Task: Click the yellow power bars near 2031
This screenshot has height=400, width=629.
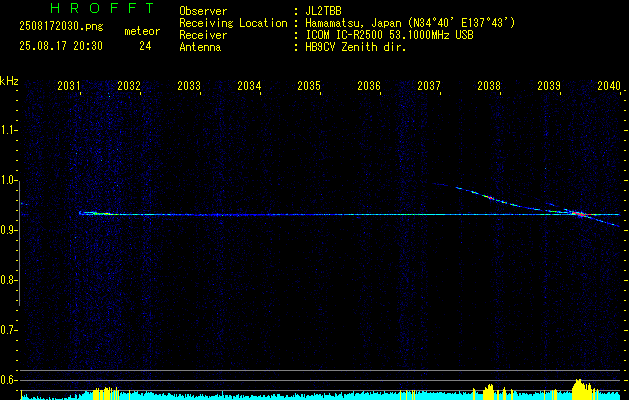Action: pyautogui.click(x=106, y=393)
